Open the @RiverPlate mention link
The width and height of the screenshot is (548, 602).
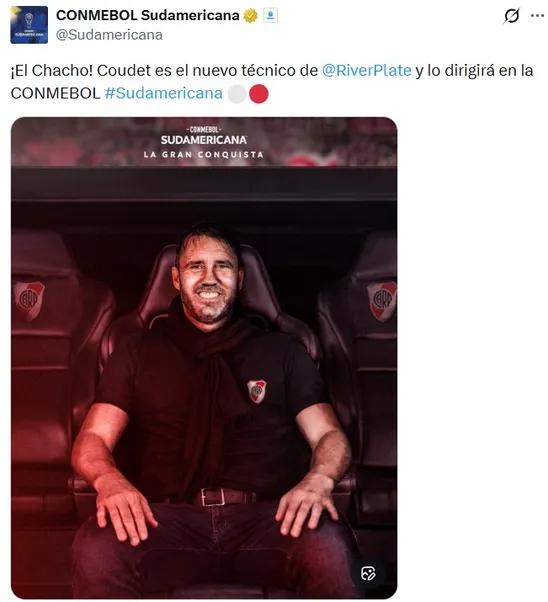tap(367, 71)
